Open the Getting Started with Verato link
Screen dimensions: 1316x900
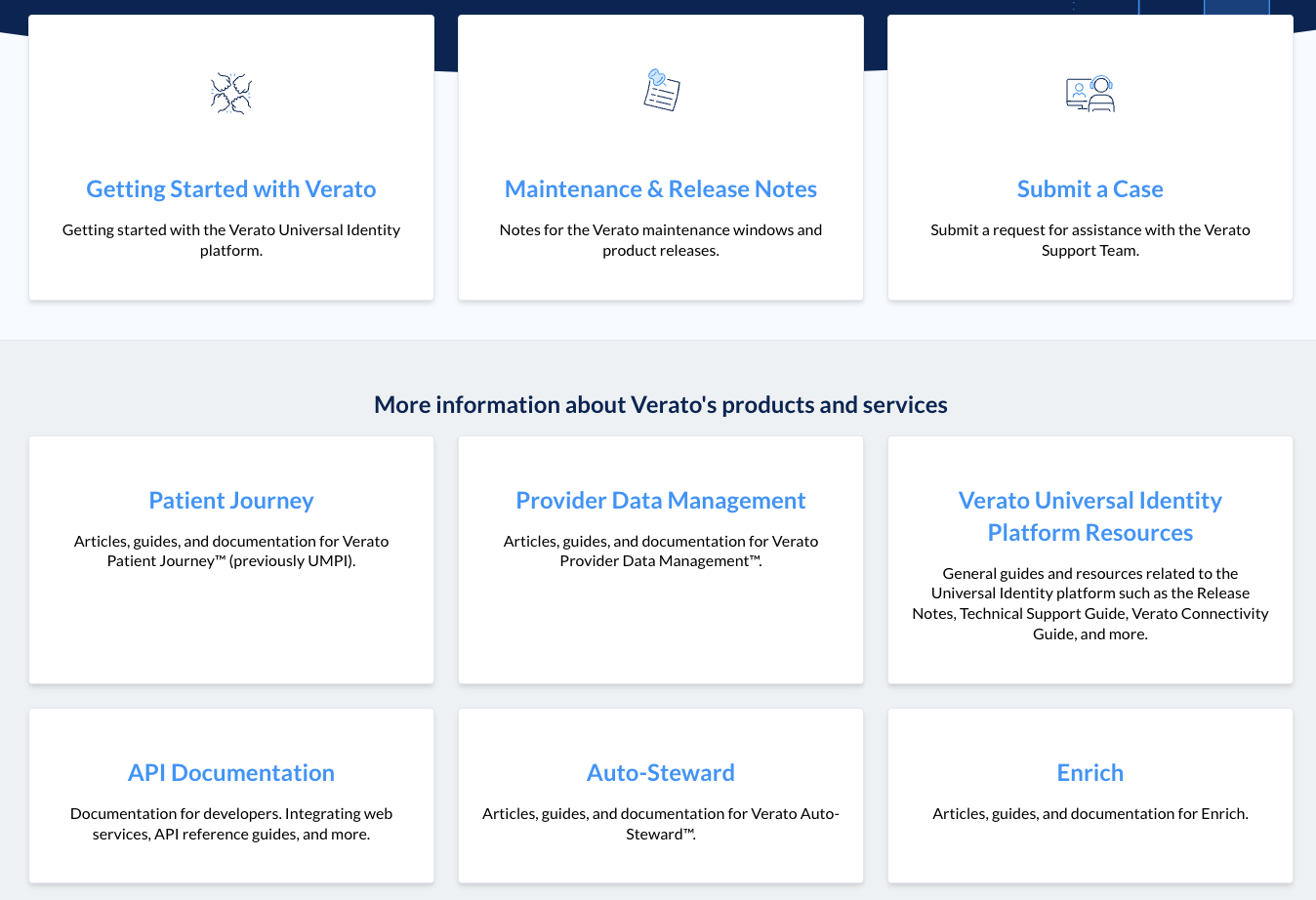(x=230, y=188)
